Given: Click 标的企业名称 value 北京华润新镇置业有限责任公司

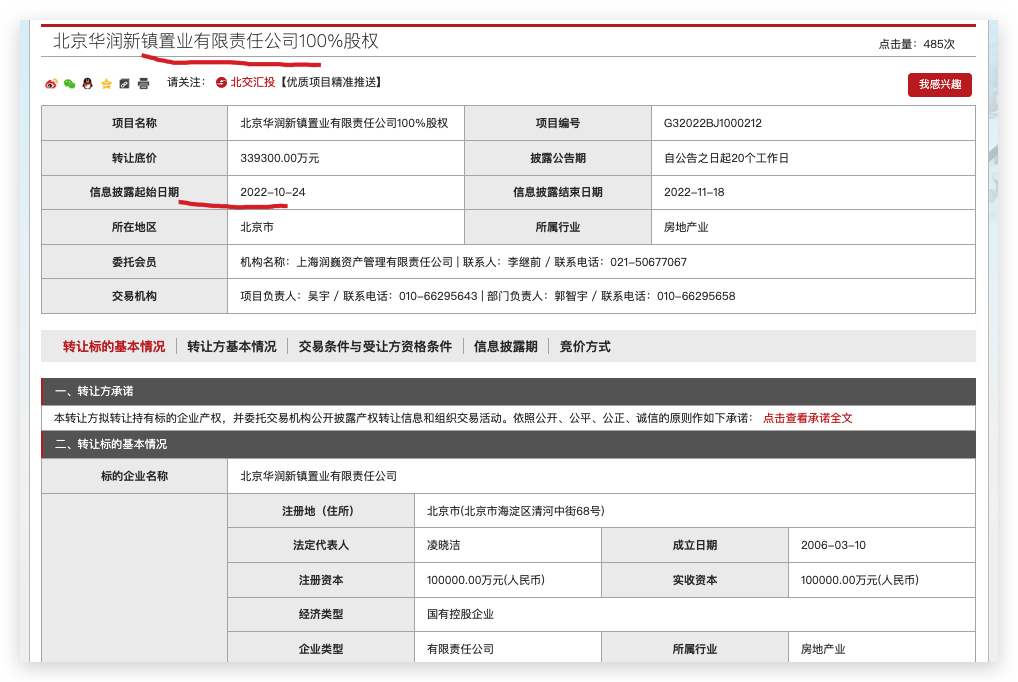Looking at the screenshot, I should pos(319,476).
